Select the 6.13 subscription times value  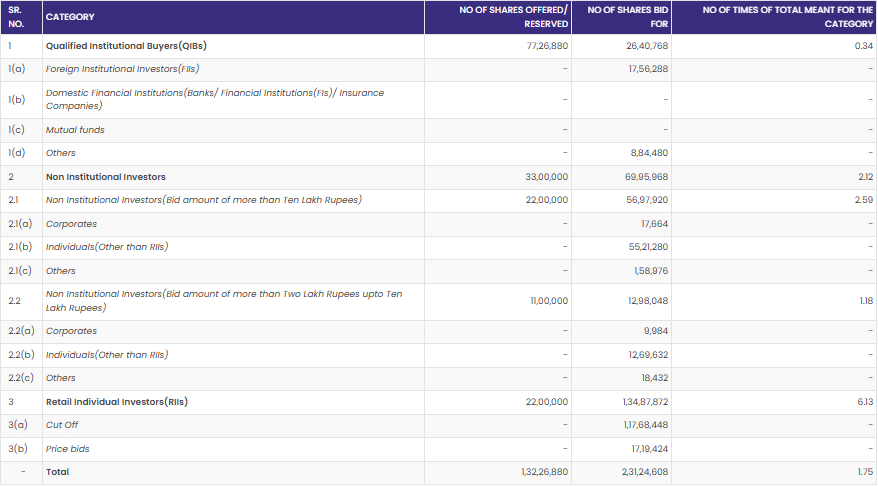click(x=864, y=402)
